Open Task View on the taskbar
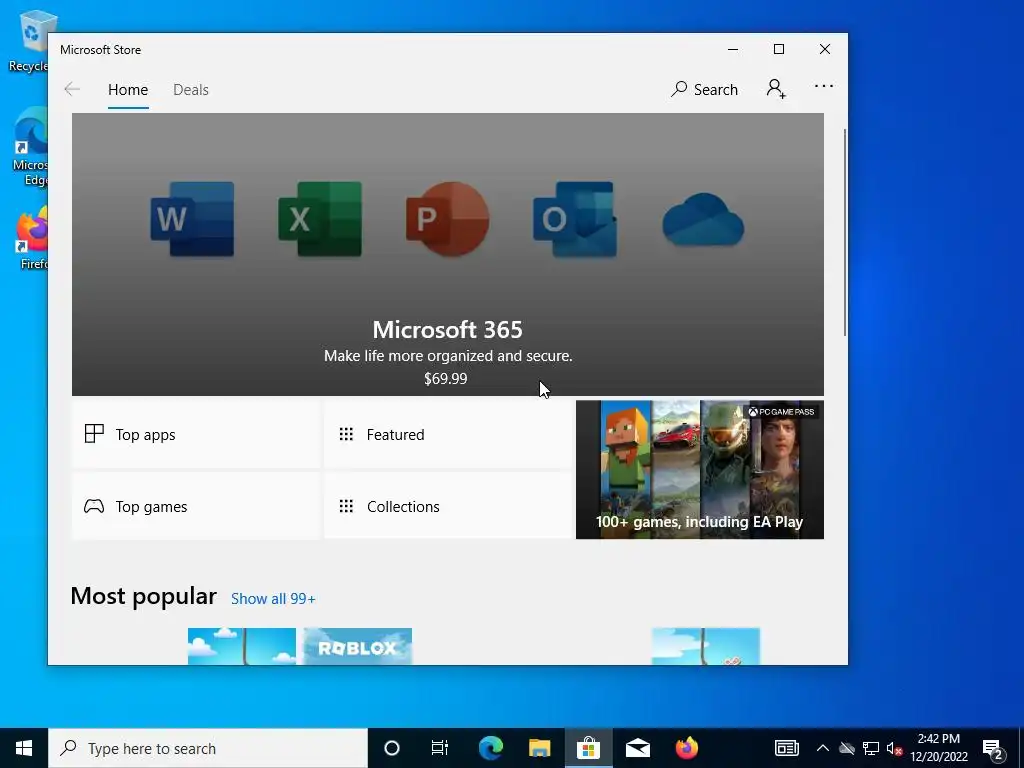The height and width of the screenshot is (768, 1024). (440, 748)
